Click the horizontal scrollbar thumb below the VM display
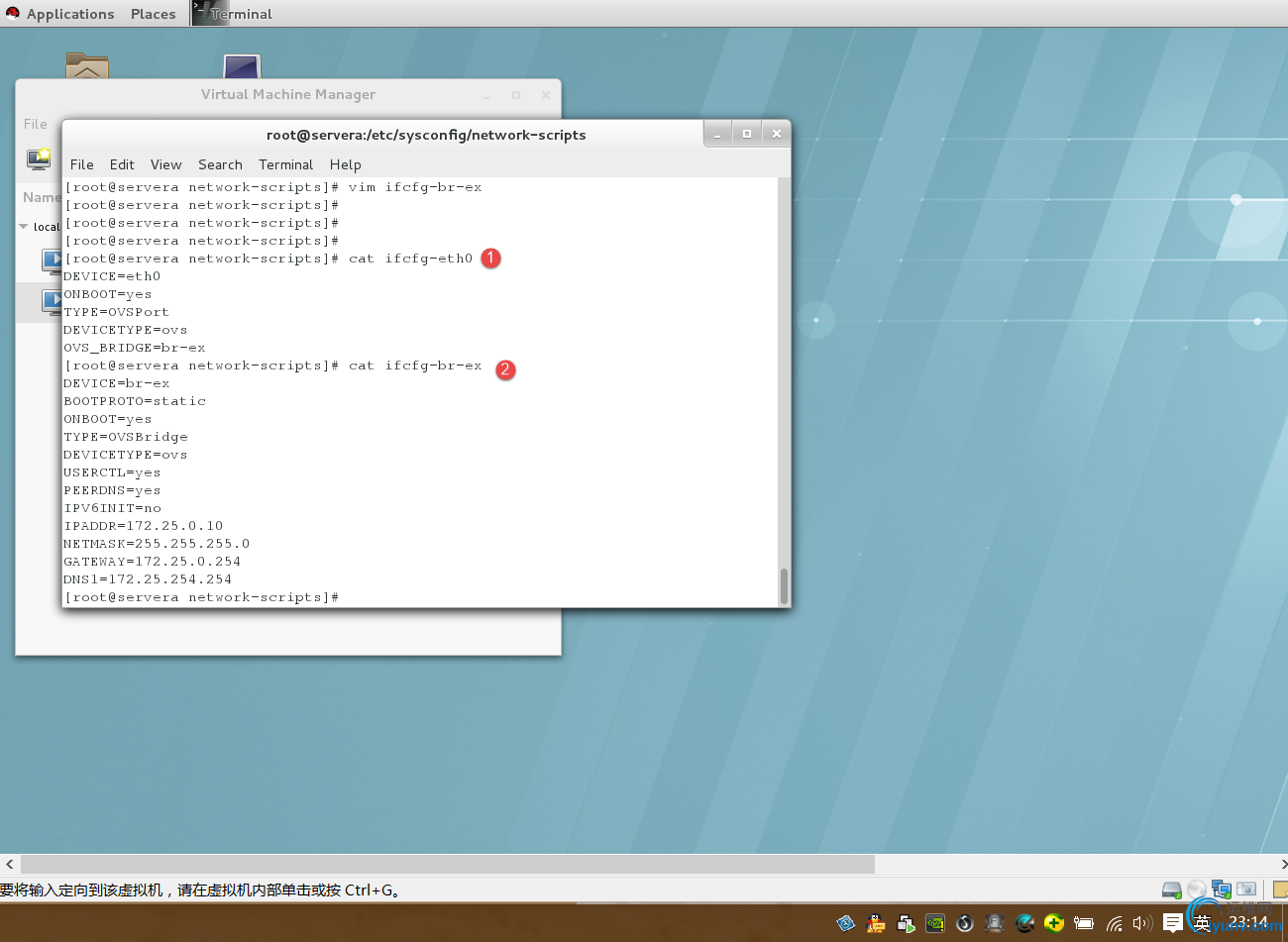 (x=447, y=864)
